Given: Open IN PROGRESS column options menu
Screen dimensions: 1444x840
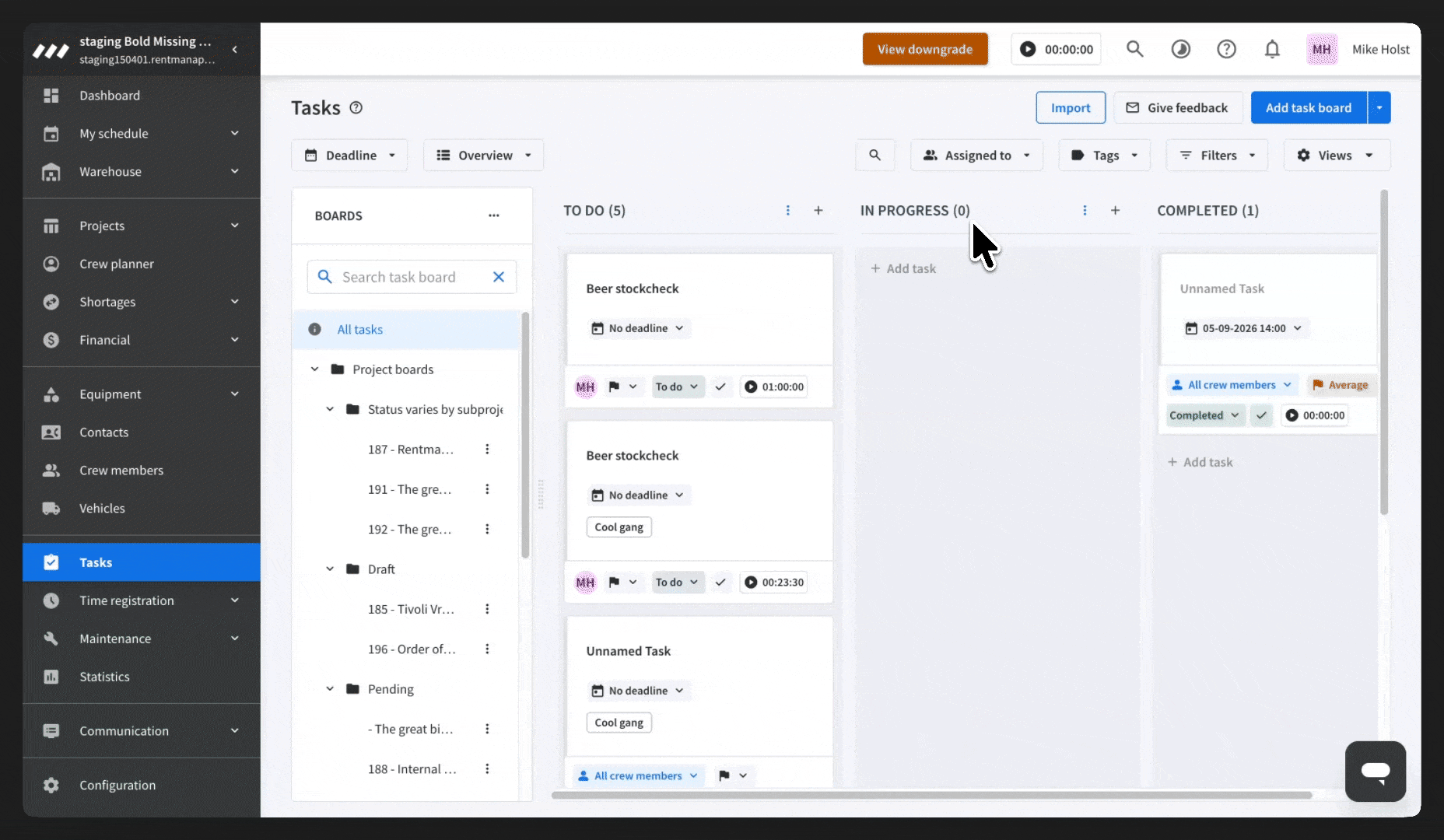Looking at the screenshot, I should pos(1085,211).
